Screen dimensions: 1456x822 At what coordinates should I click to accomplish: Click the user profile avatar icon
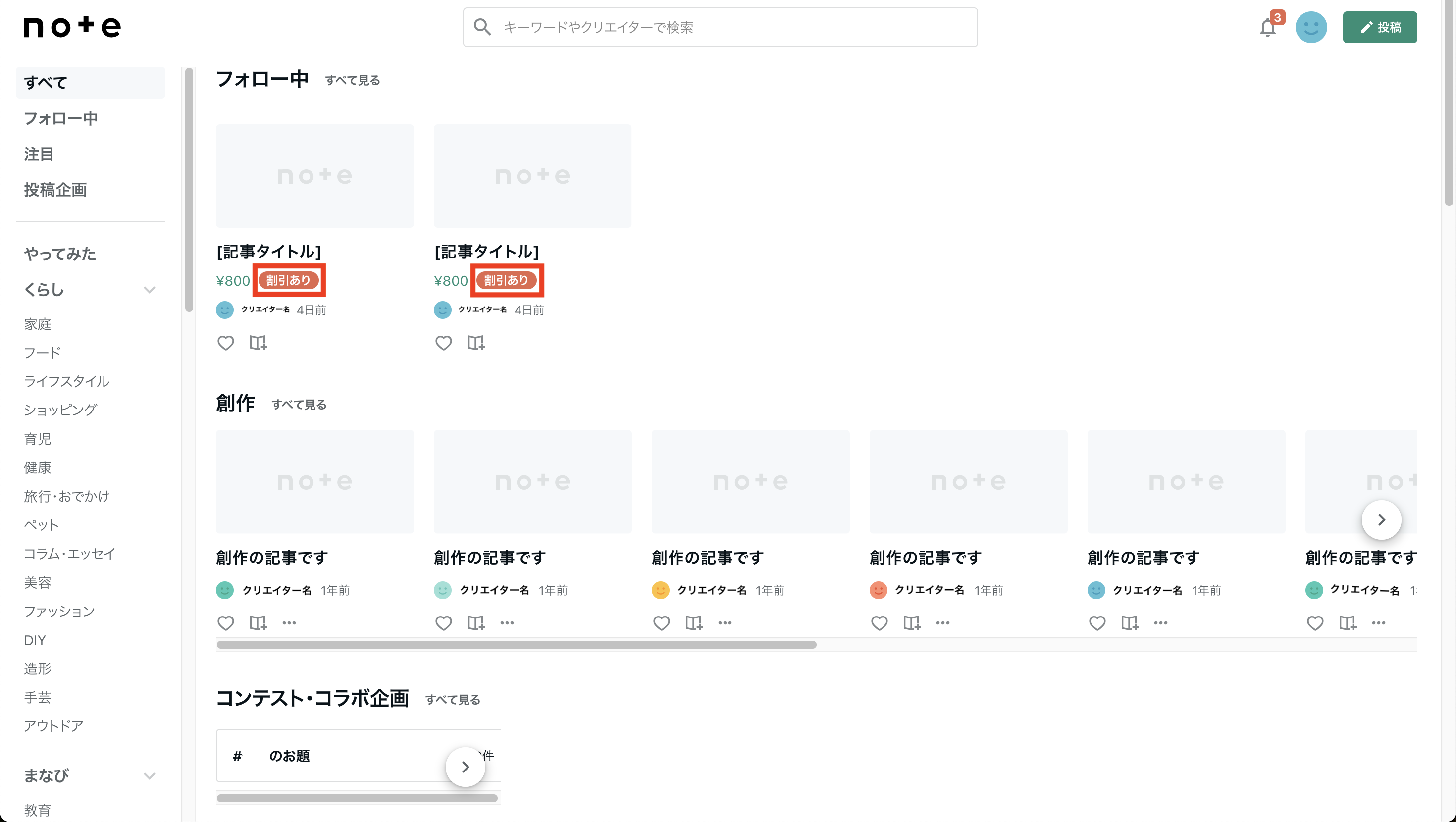pos(1311,27)
